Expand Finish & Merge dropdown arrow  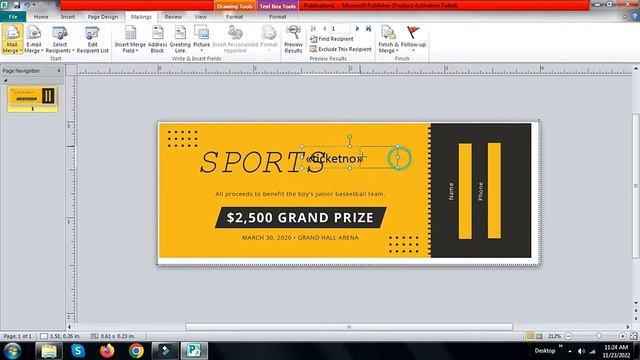(397, 51)
